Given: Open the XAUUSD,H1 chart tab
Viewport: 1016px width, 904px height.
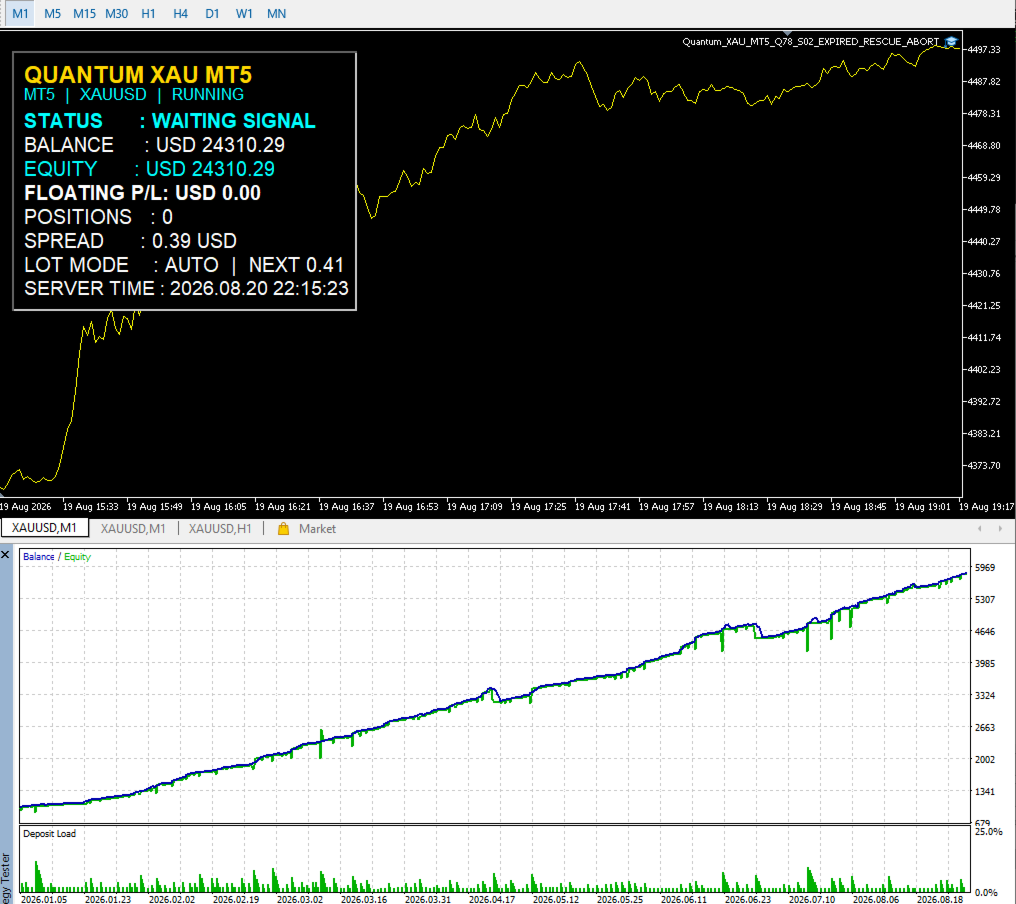Looking at the screenshot, I should [220, 529].
